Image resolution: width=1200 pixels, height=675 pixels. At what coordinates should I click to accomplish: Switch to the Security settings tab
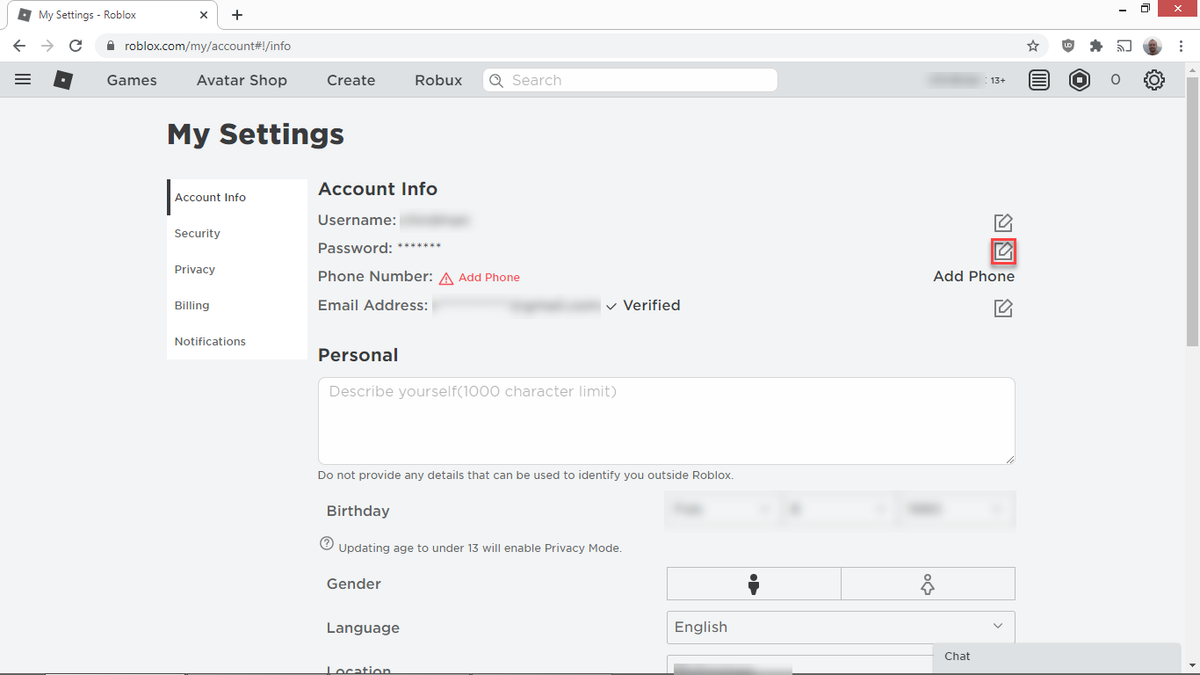[237, 233]
